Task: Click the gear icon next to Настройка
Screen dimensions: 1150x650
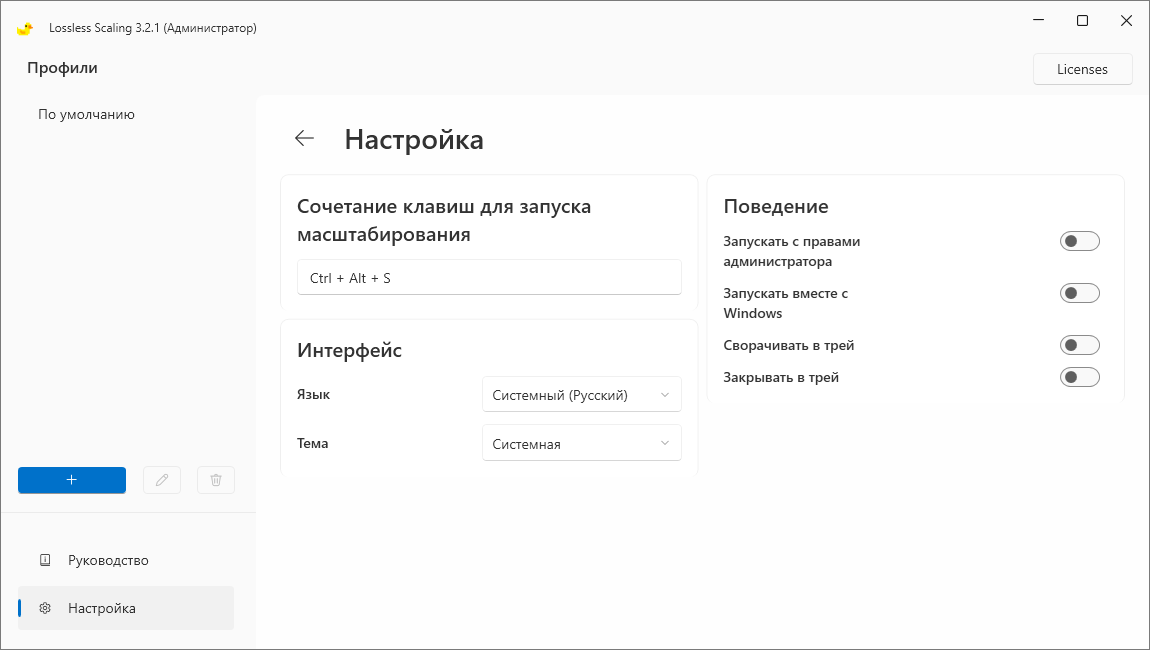Action: (x=44, y=608)
